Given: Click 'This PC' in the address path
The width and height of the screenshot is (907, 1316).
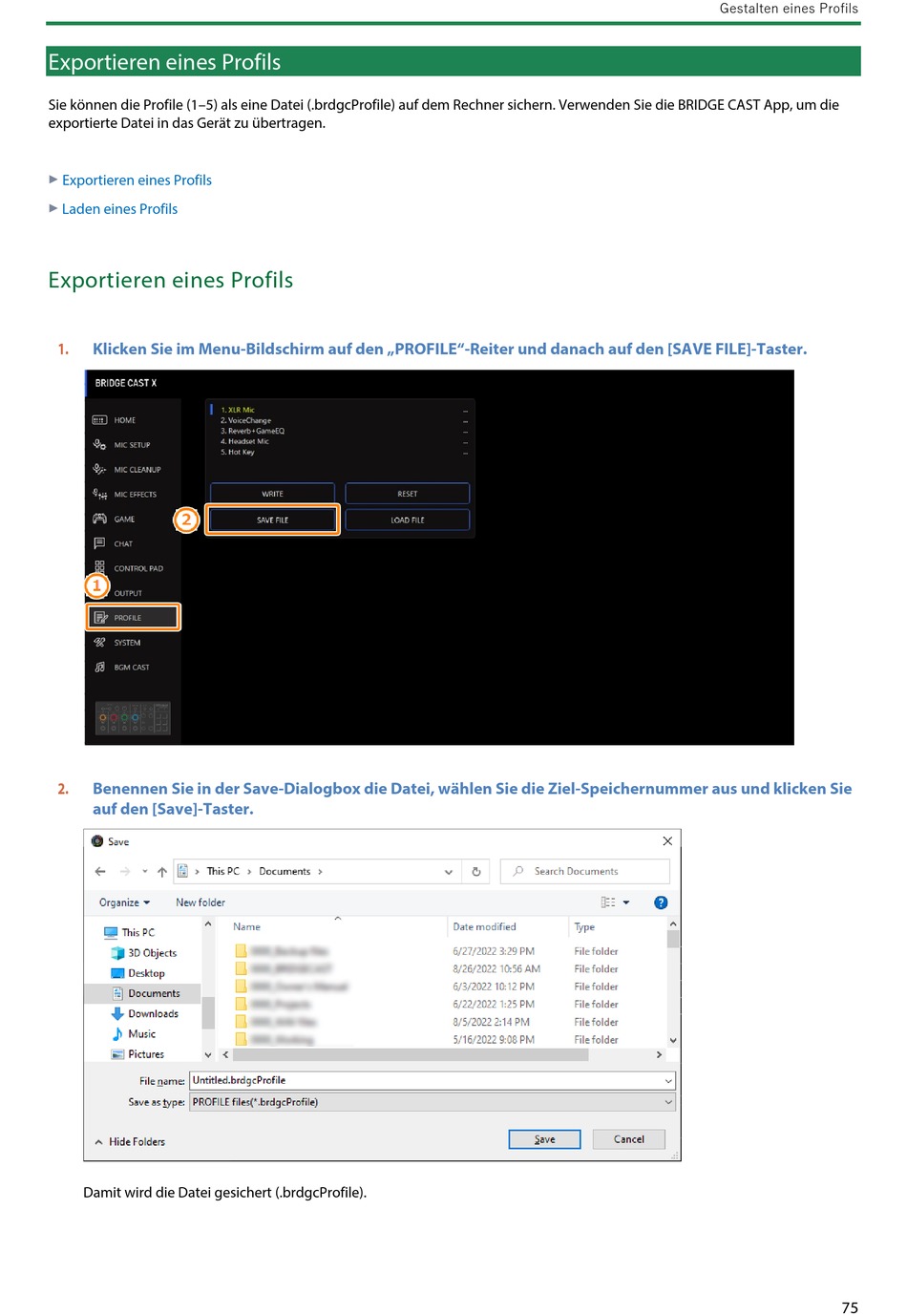Looking at the screenshot, I should point(223,871).
